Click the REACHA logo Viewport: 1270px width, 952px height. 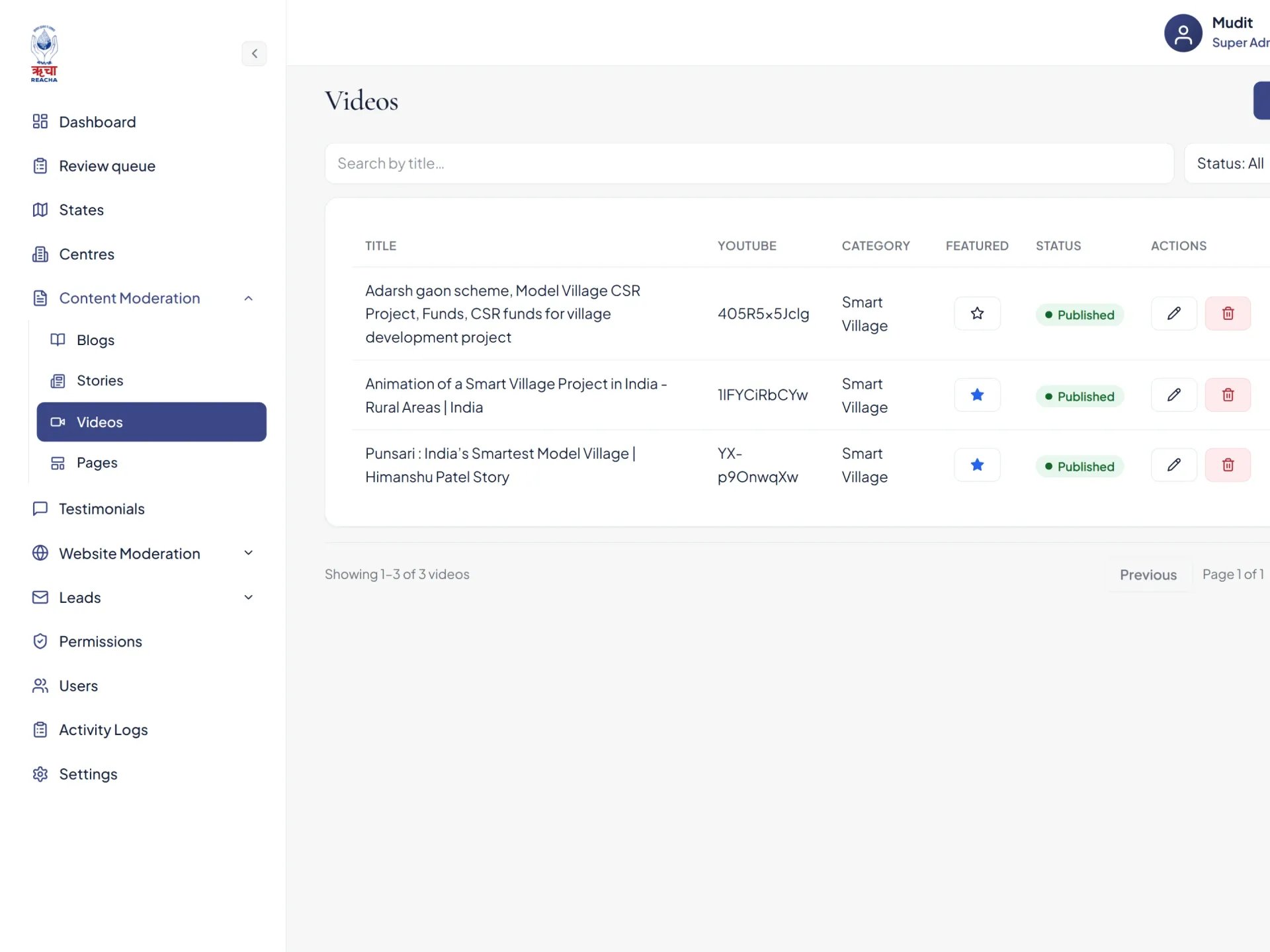(x=44, y=54)
